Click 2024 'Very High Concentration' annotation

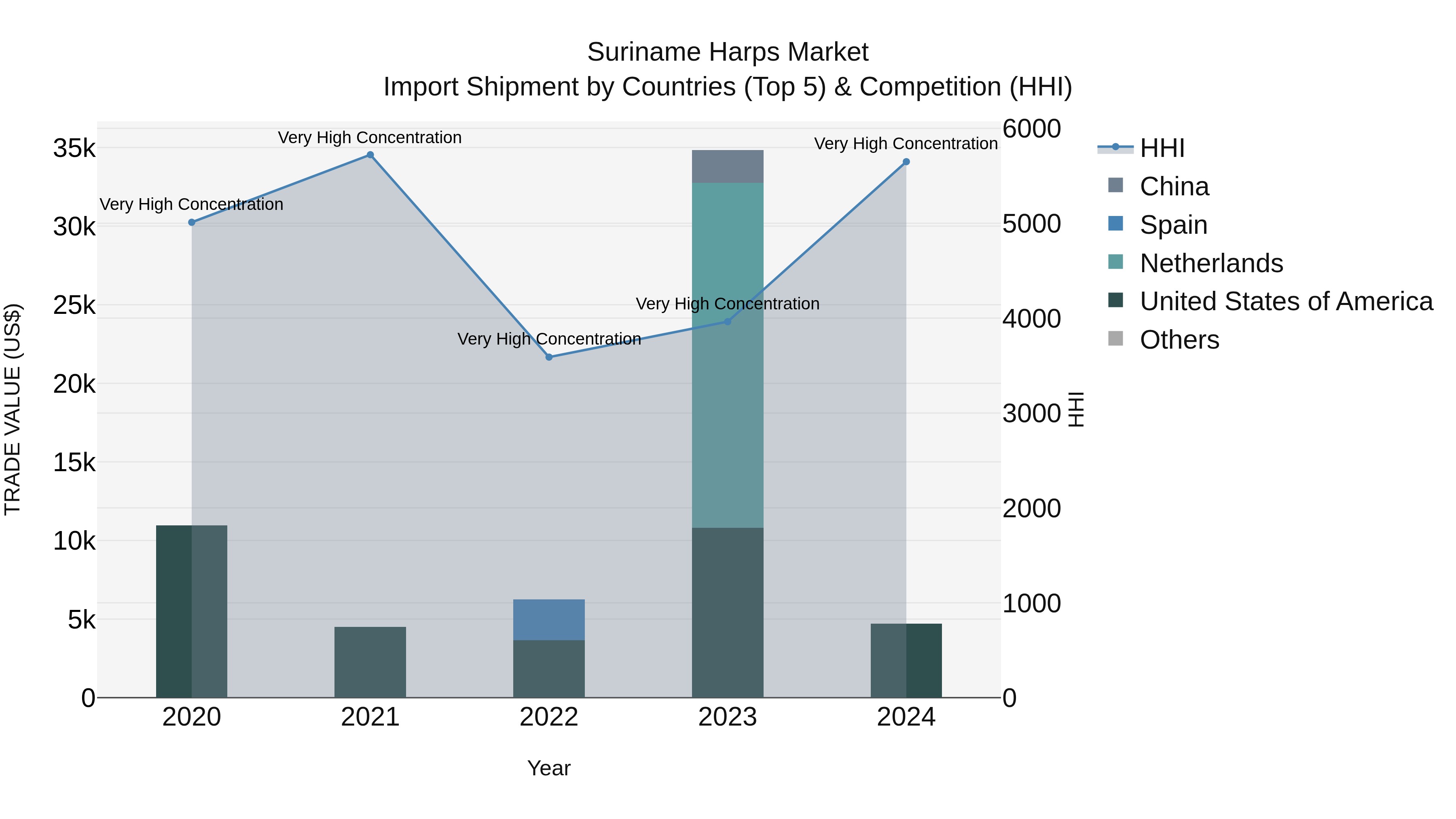click(906, 144)
